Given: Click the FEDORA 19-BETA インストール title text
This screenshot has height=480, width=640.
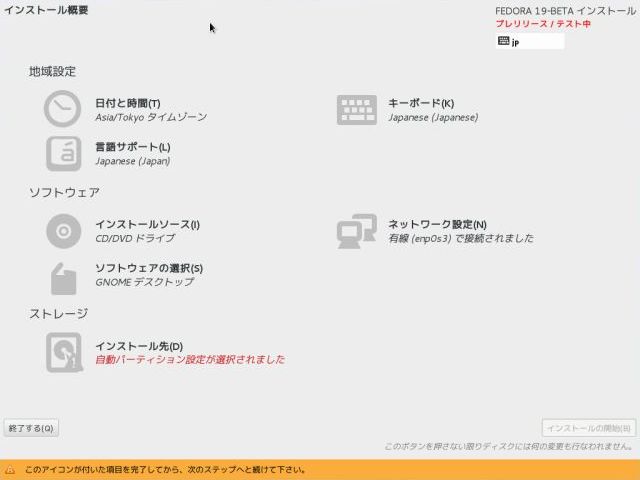Looking at the screenshot, I should pyautogui.click(x=565, y=11).
